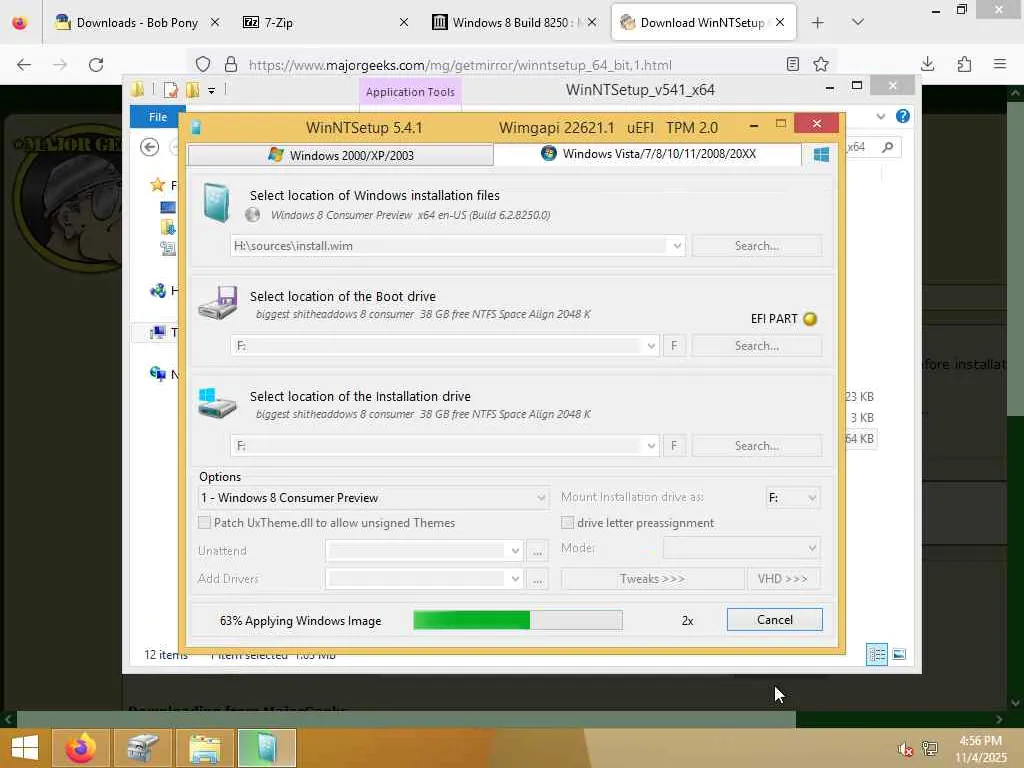Screen dimensions: 1024x768
Task: Open a new Firefox tab
Action: pos(818,23)
